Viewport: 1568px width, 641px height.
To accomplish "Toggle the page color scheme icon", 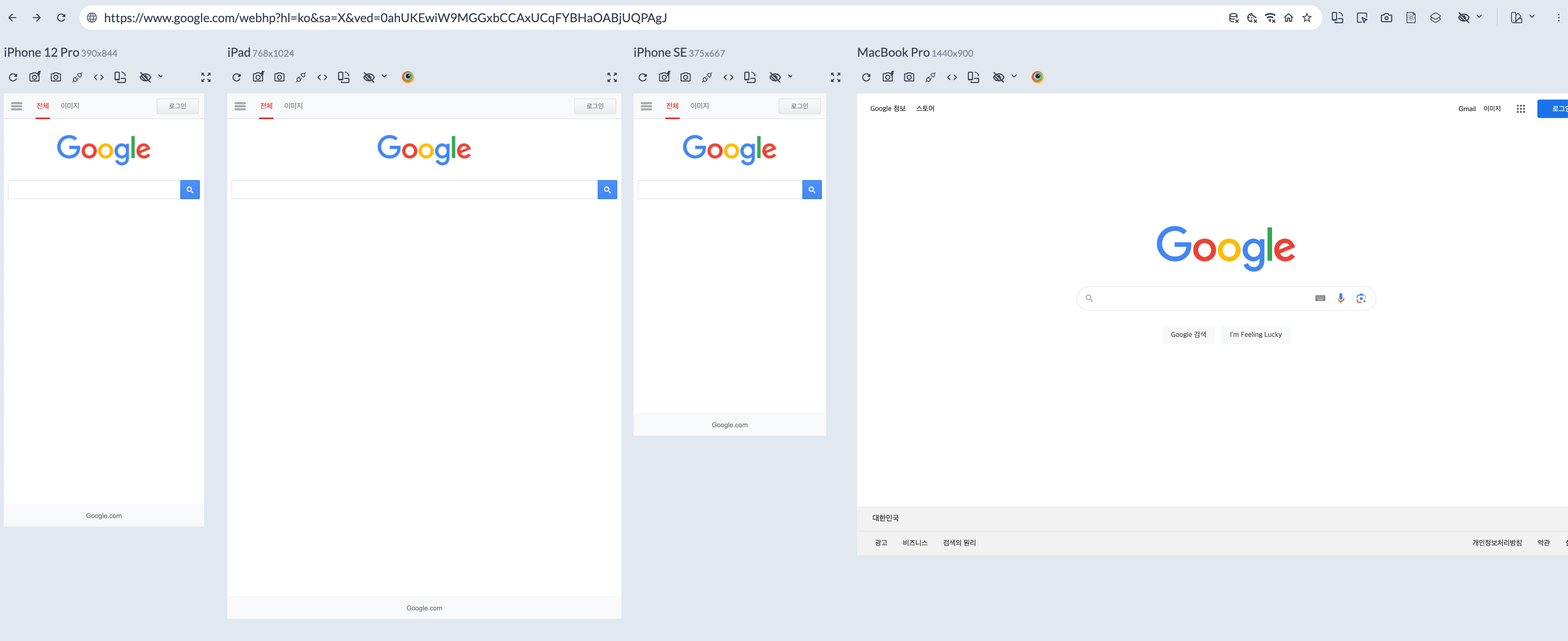I will (1410, 18).
